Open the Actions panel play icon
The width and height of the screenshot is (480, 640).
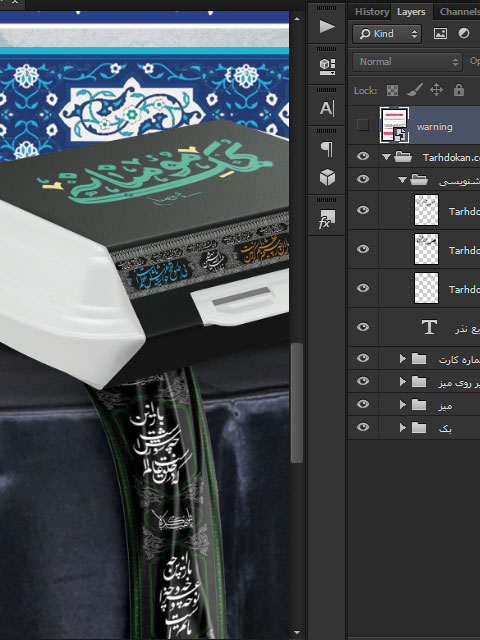coord(327,27)
